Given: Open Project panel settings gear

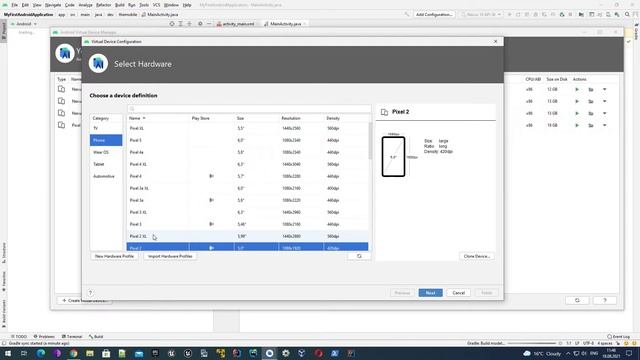Looking at the screenshot, I should [x=200, y=24].
